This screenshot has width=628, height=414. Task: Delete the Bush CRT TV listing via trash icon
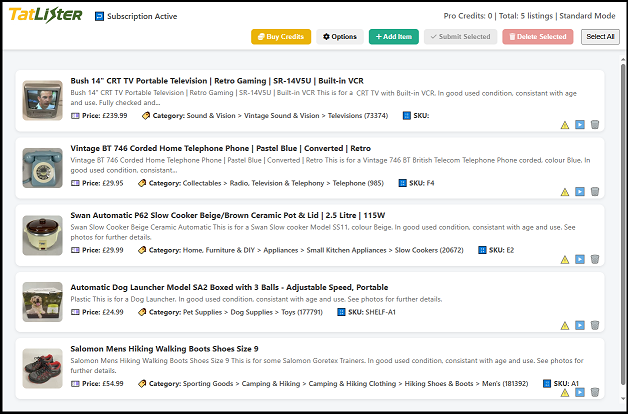[x=595, y=125]
